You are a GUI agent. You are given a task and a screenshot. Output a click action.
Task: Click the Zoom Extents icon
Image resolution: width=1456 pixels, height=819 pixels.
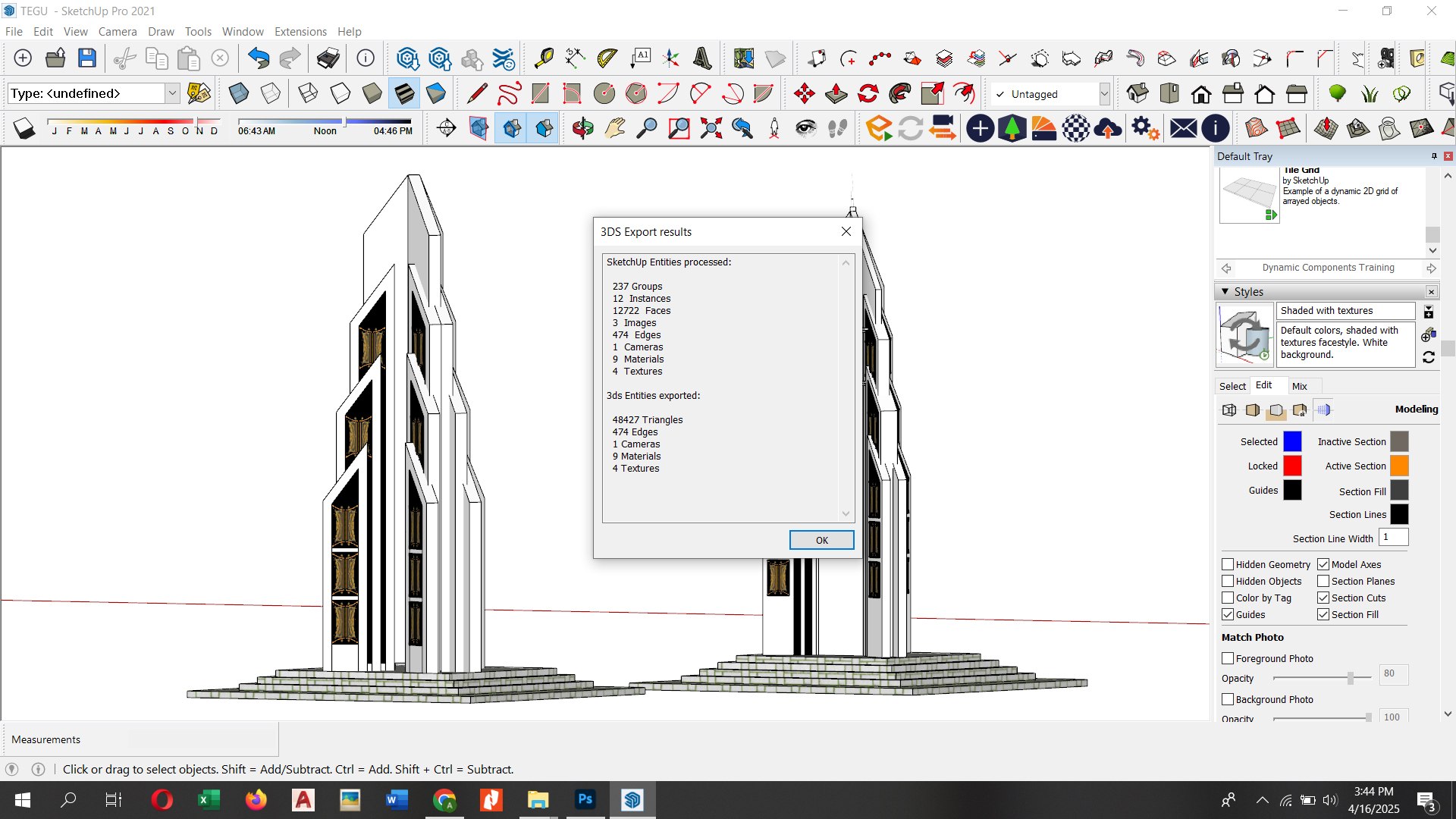coord(711,128)
